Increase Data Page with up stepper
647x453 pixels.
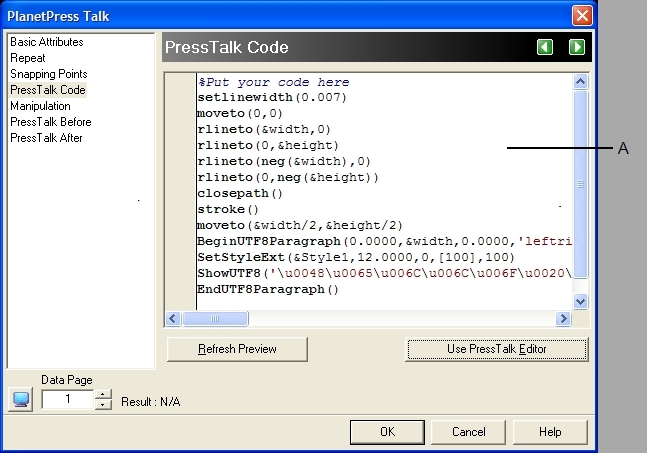click(103, 394)
